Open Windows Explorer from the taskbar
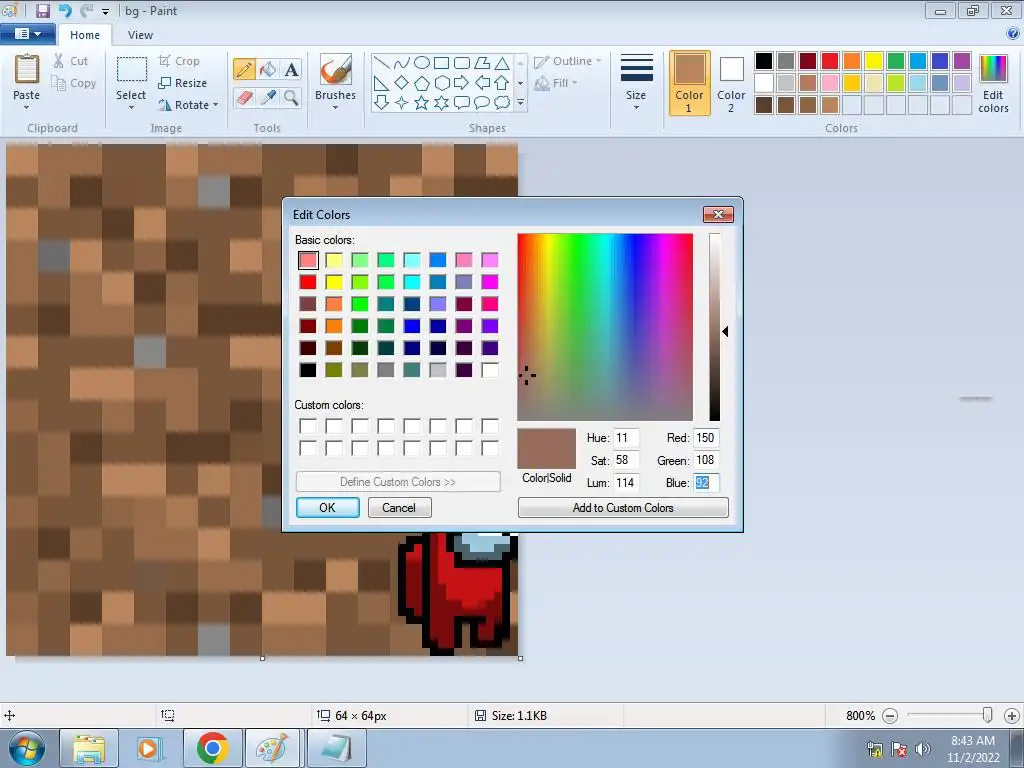Image resolution: width=1024 pixels, height=768 pixels. point(89,748)
